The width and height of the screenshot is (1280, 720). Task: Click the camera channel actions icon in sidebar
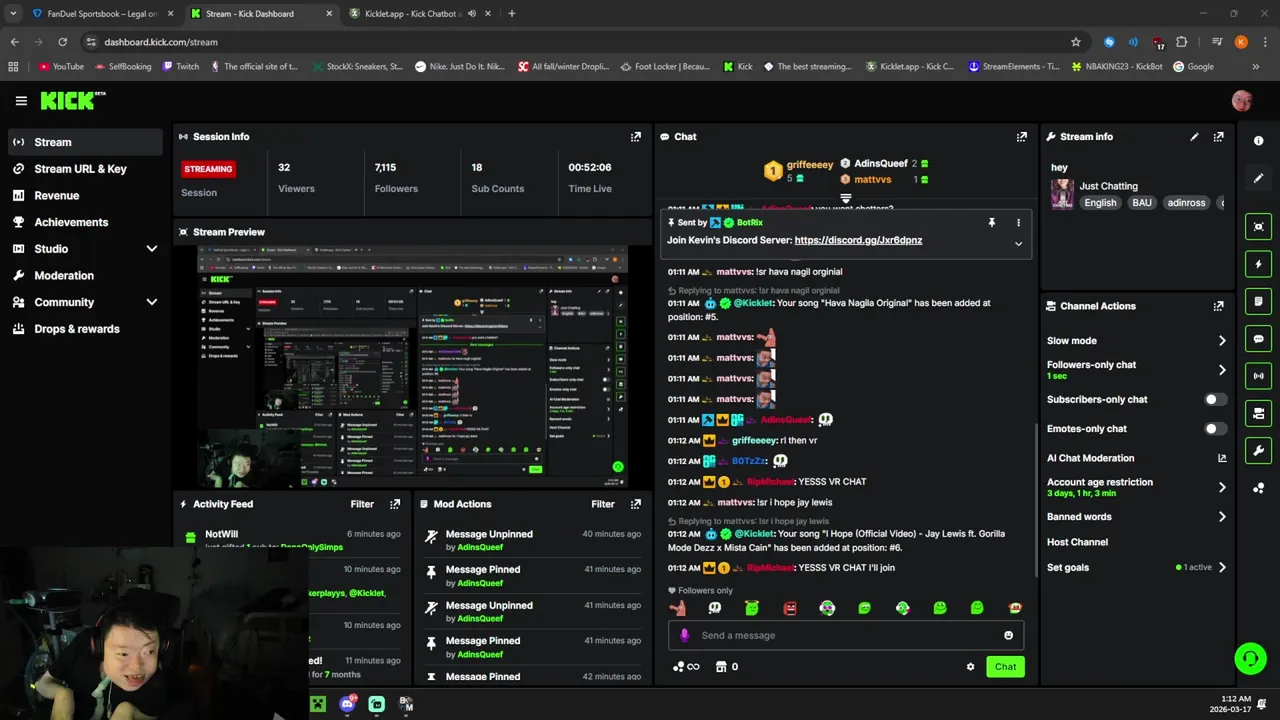(1259, 413)
